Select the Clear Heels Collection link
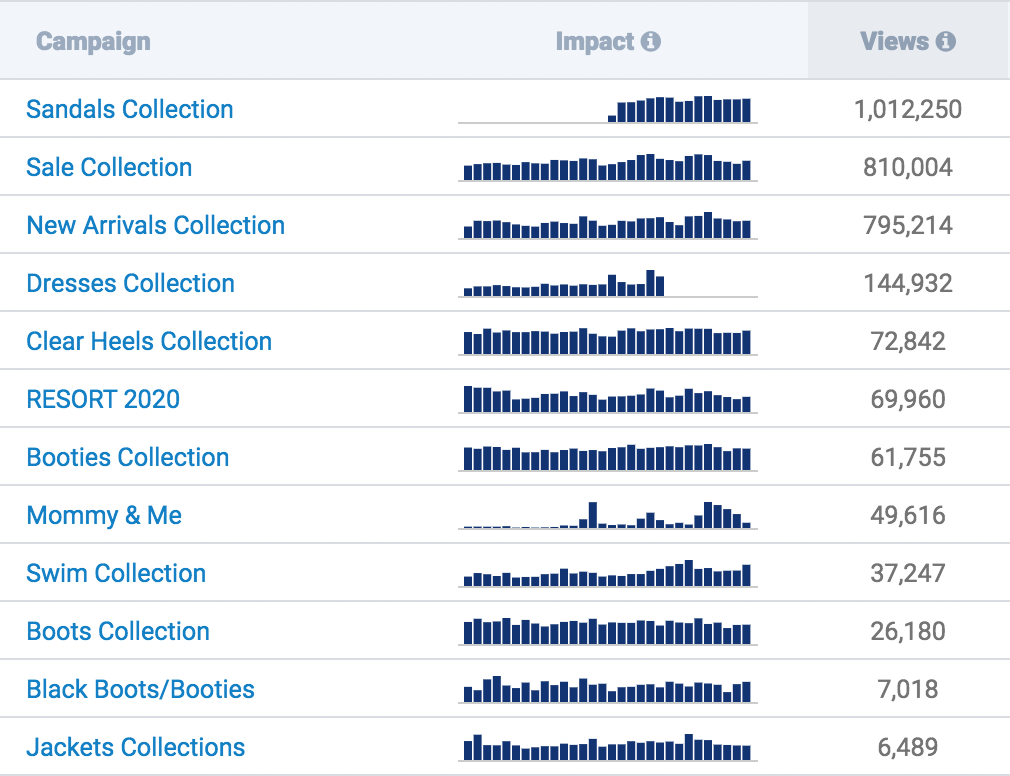 click(149, 341)
